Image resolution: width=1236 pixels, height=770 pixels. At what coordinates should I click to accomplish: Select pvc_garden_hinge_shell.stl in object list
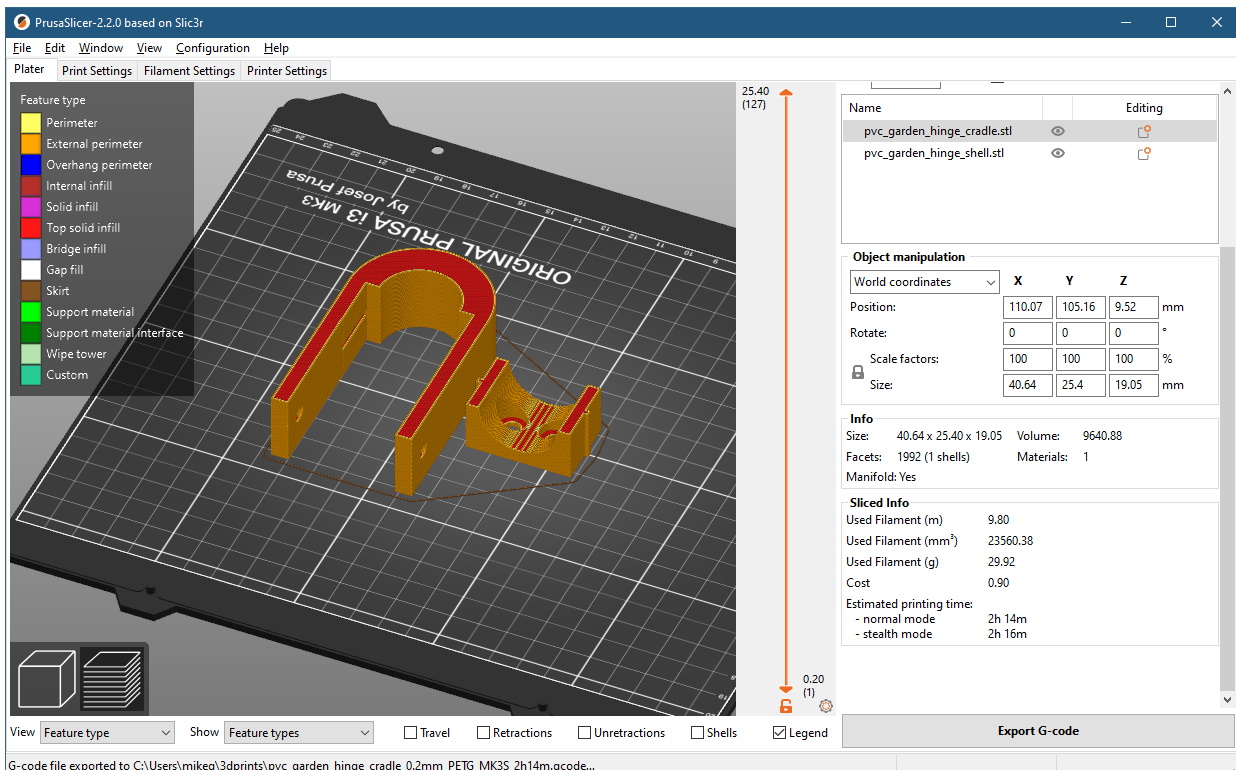click(1030, 153)
